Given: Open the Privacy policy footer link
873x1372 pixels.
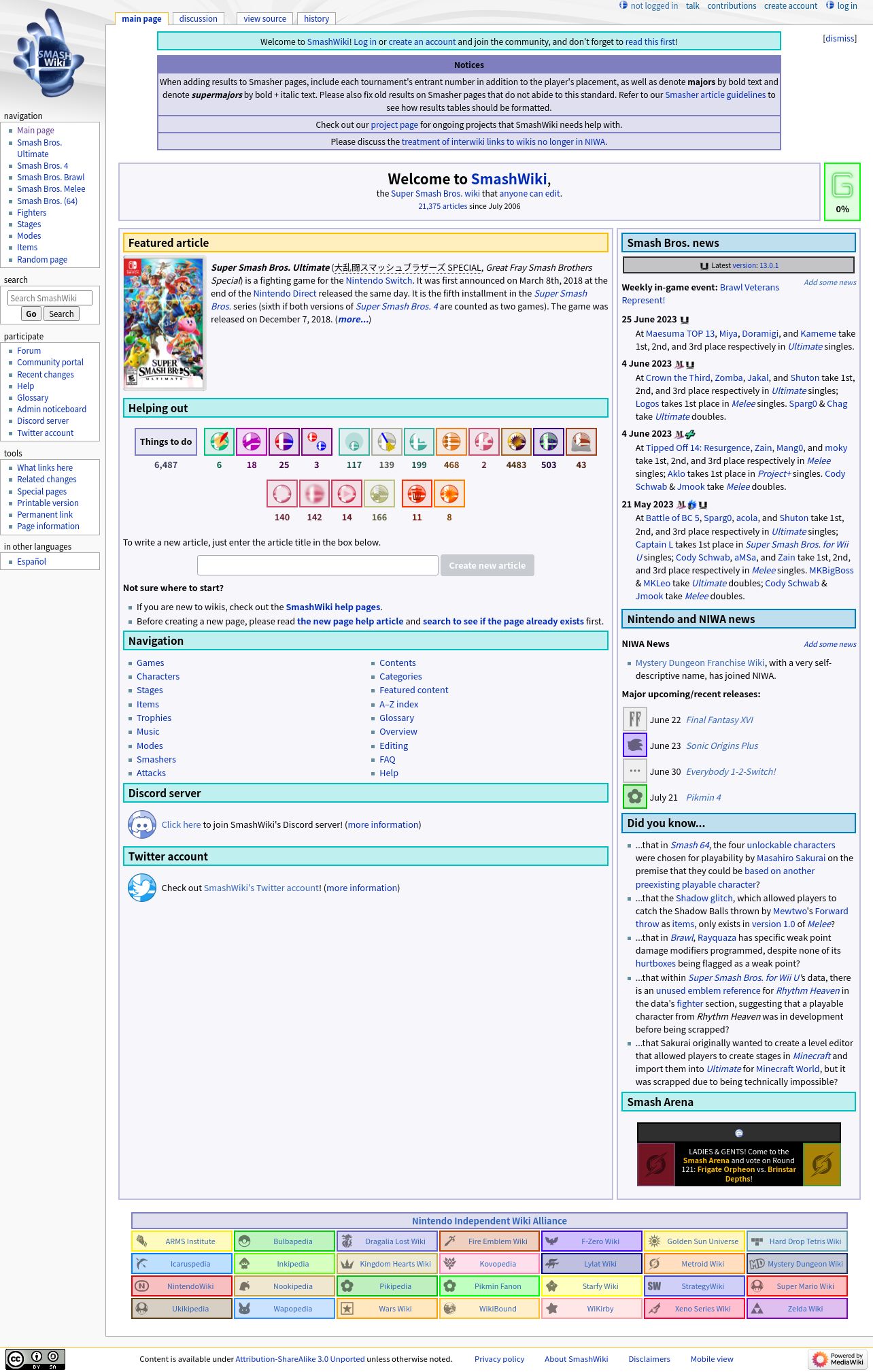Looking at the screenshot, I should [500, 1359].
